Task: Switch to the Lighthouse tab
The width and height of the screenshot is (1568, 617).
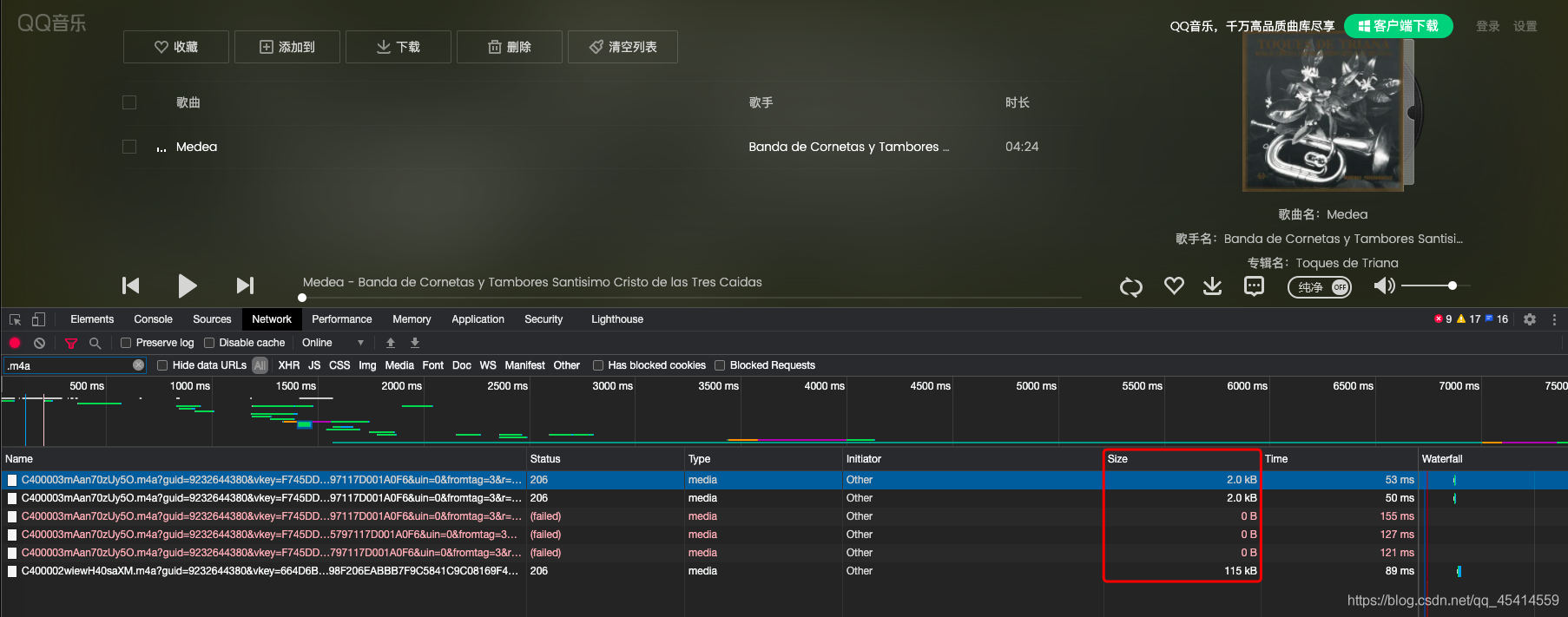Action: click(x=617, y=319)
